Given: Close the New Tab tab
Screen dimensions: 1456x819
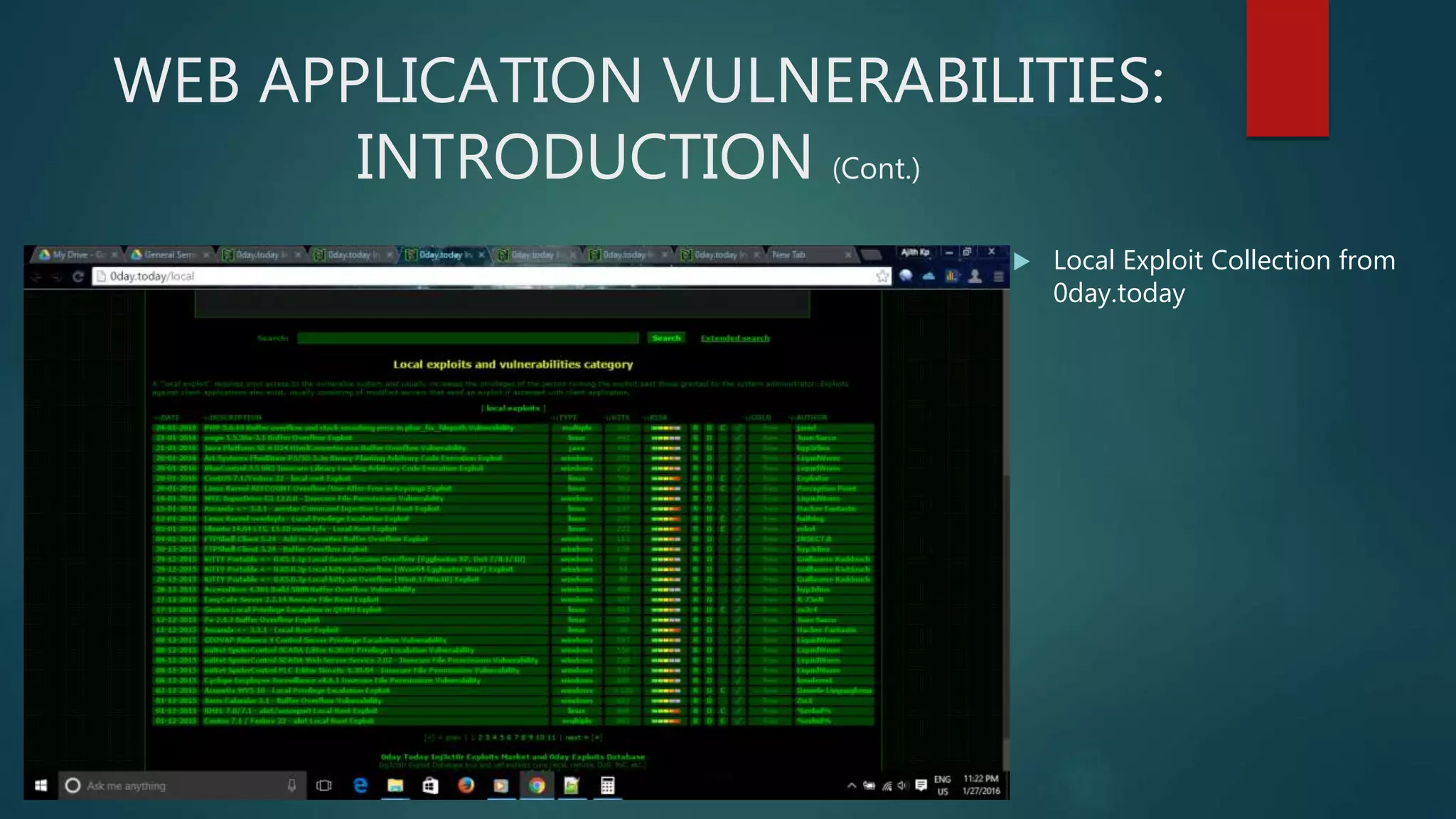Looking at the screenshot, I should click(x=847, y=255).
